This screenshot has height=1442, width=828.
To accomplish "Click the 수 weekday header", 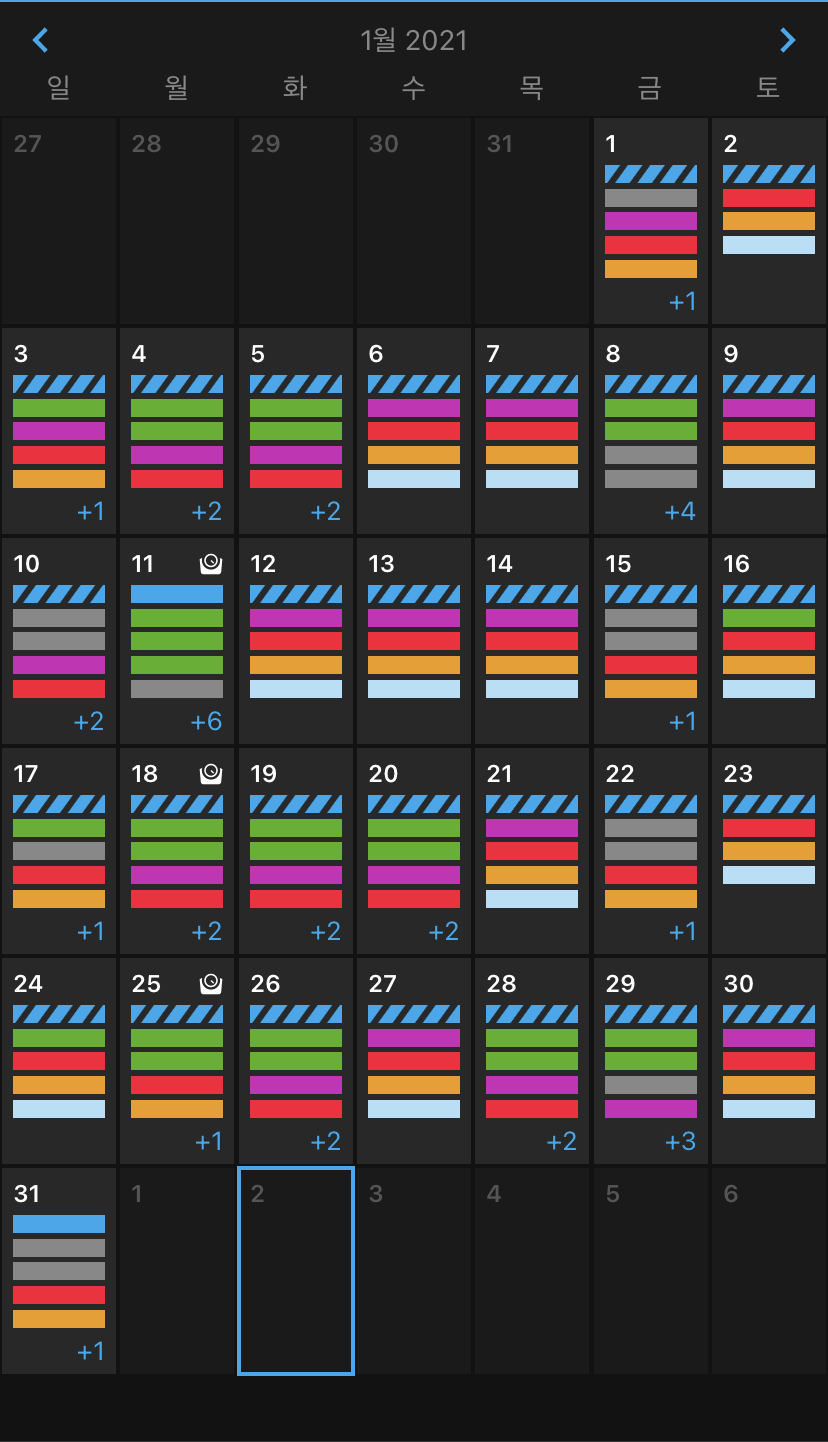I will tap(414, 87).
